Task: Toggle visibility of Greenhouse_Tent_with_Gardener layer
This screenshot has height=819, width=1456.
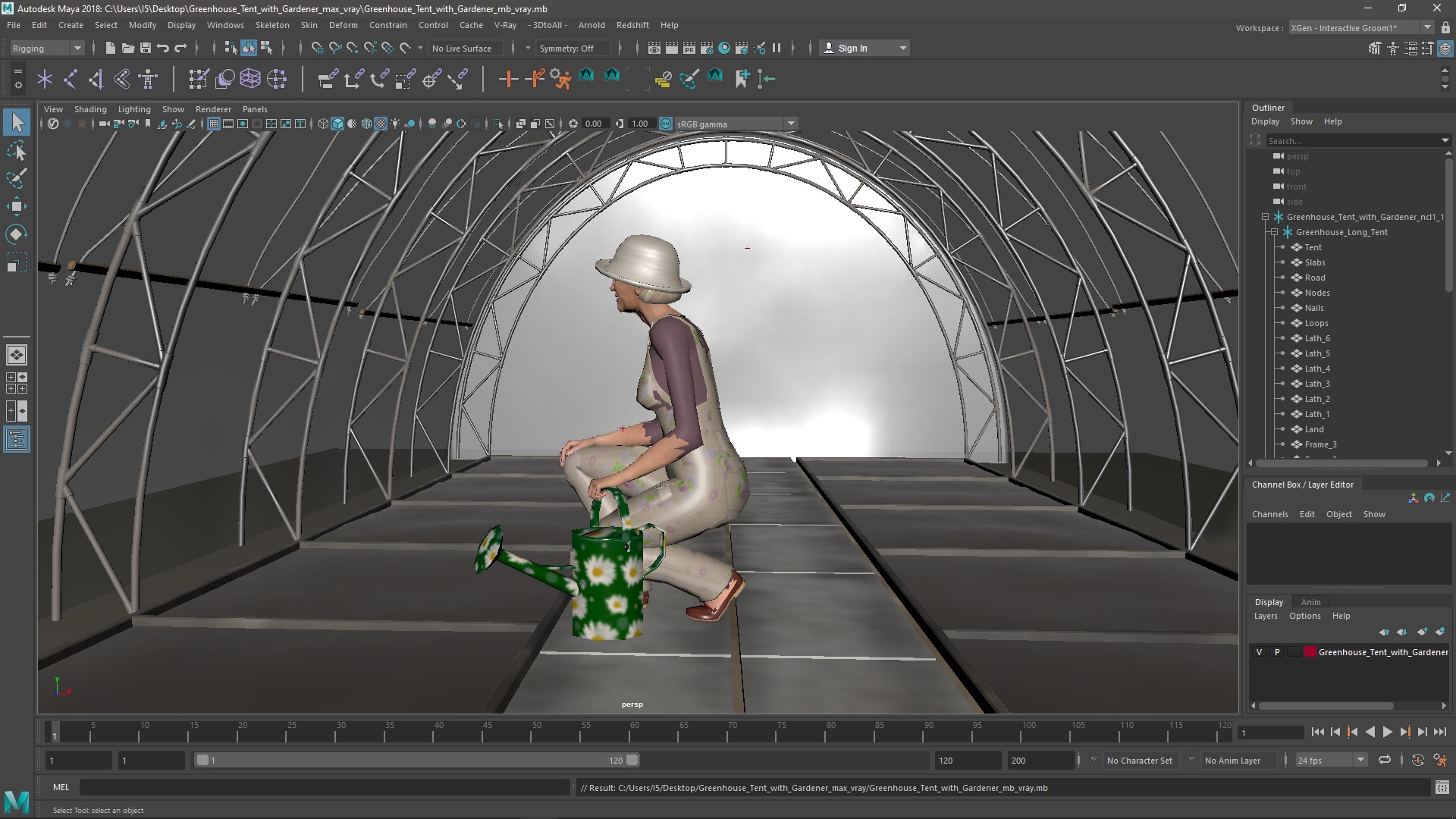Action: click(1259, 651)
